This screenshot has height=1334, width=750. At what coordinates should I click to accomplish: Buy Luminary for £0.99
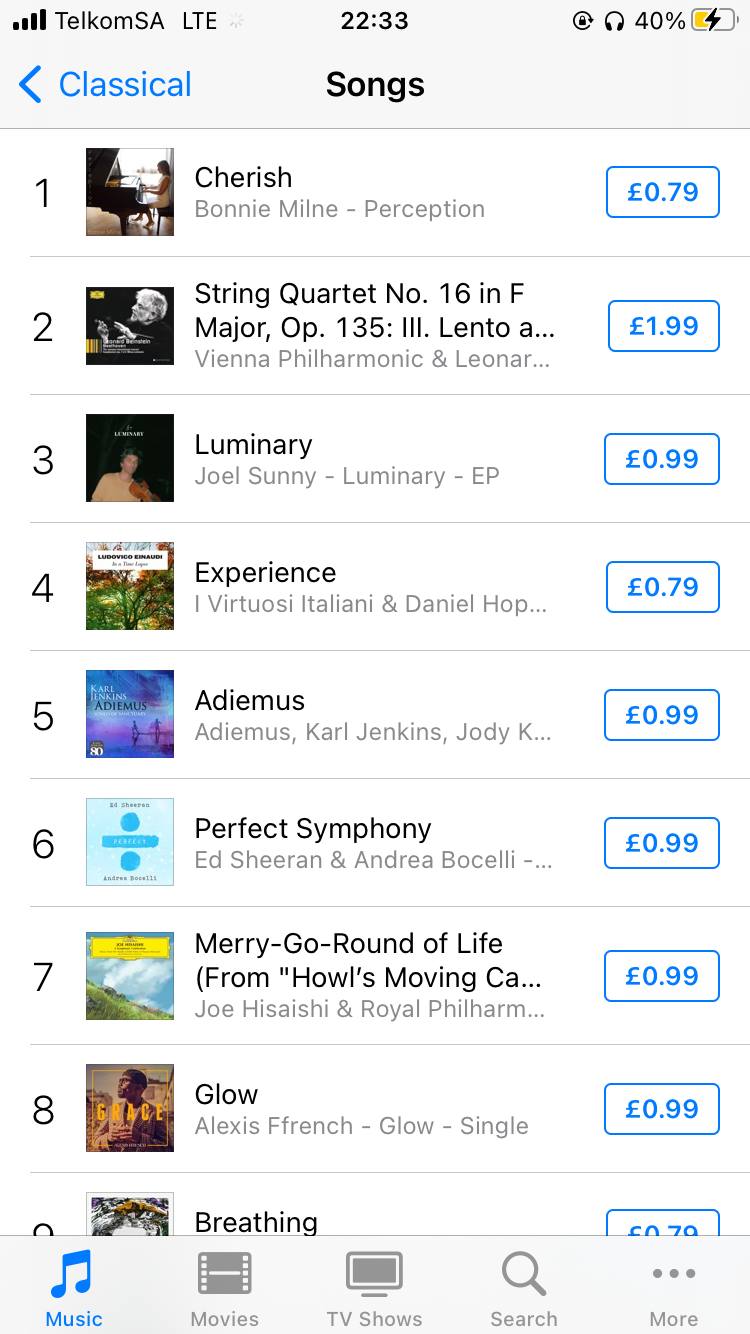[x=661, y=459]
